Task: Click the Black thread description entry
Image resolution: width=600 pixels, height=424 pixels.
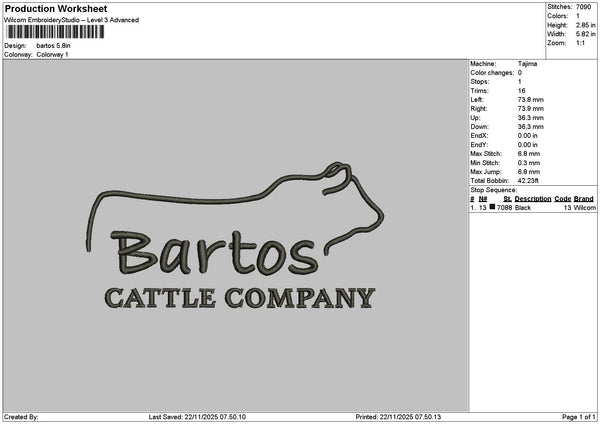Action: click(x=523, y=207)
